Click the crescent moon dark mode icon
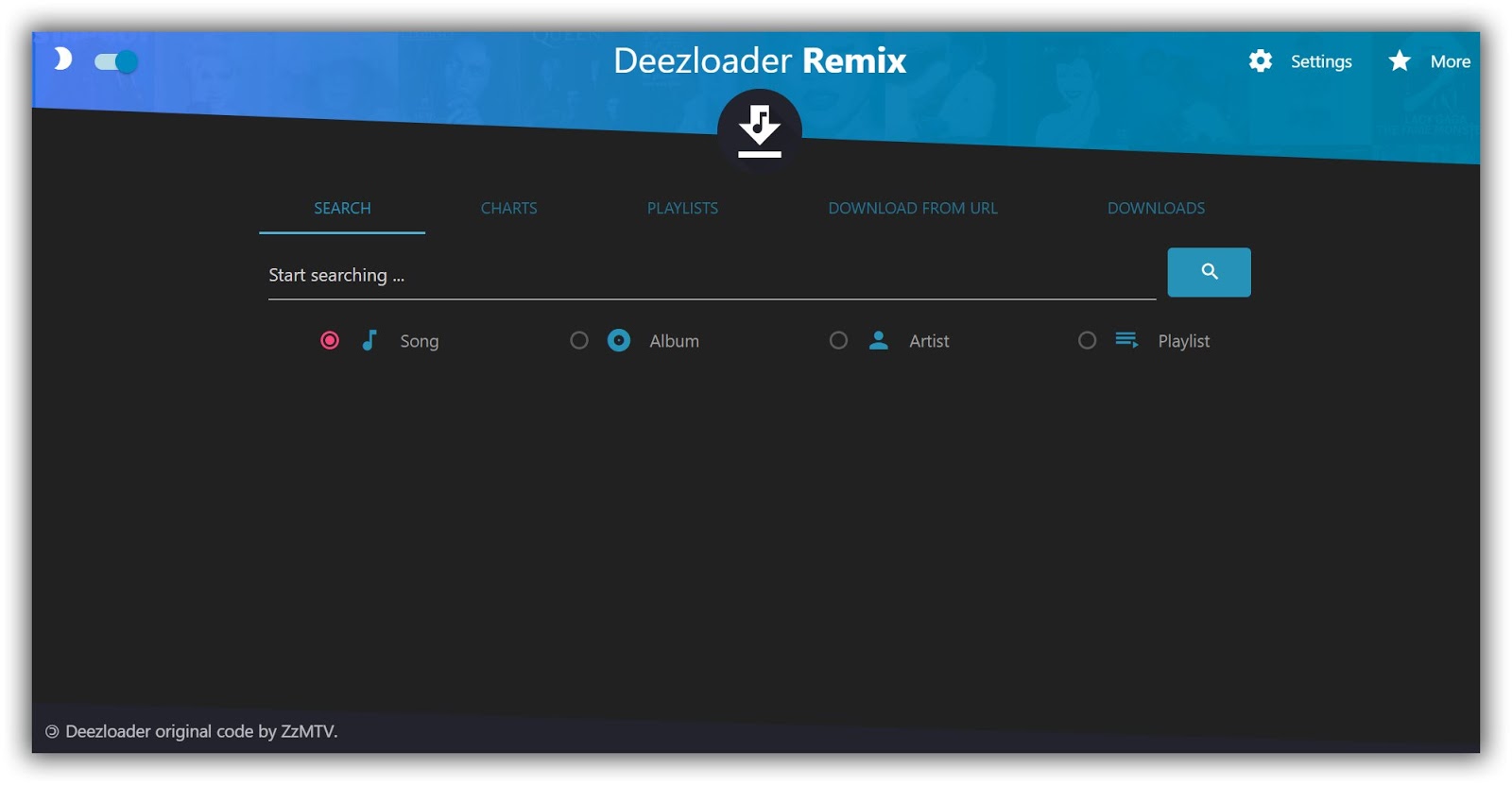This screenshot has height=785, width=1512. pyautogui.click(x=62, y=60)
